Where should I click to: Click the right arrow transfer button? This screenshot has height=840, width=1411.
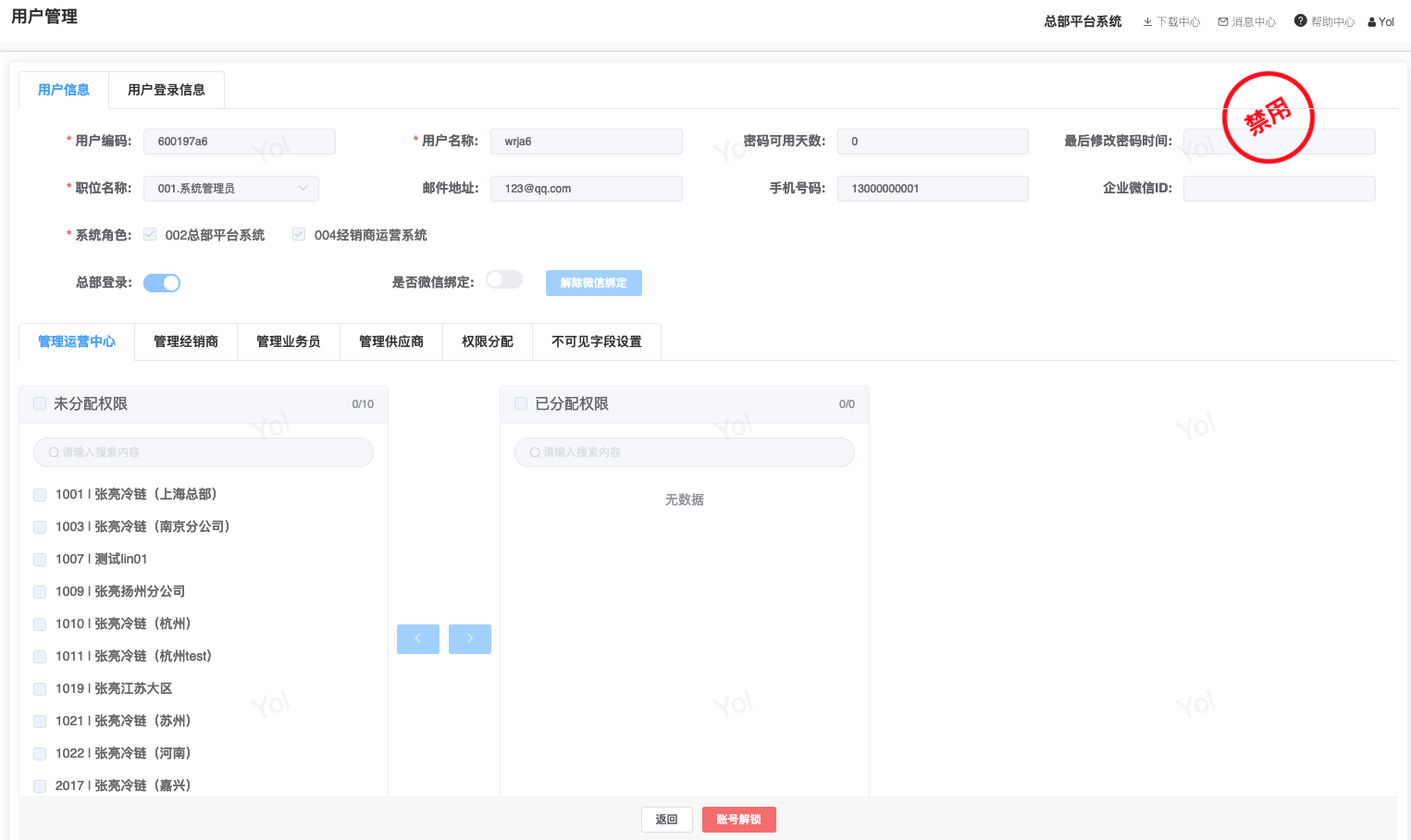pyautogui.click(x=470, y=639)
